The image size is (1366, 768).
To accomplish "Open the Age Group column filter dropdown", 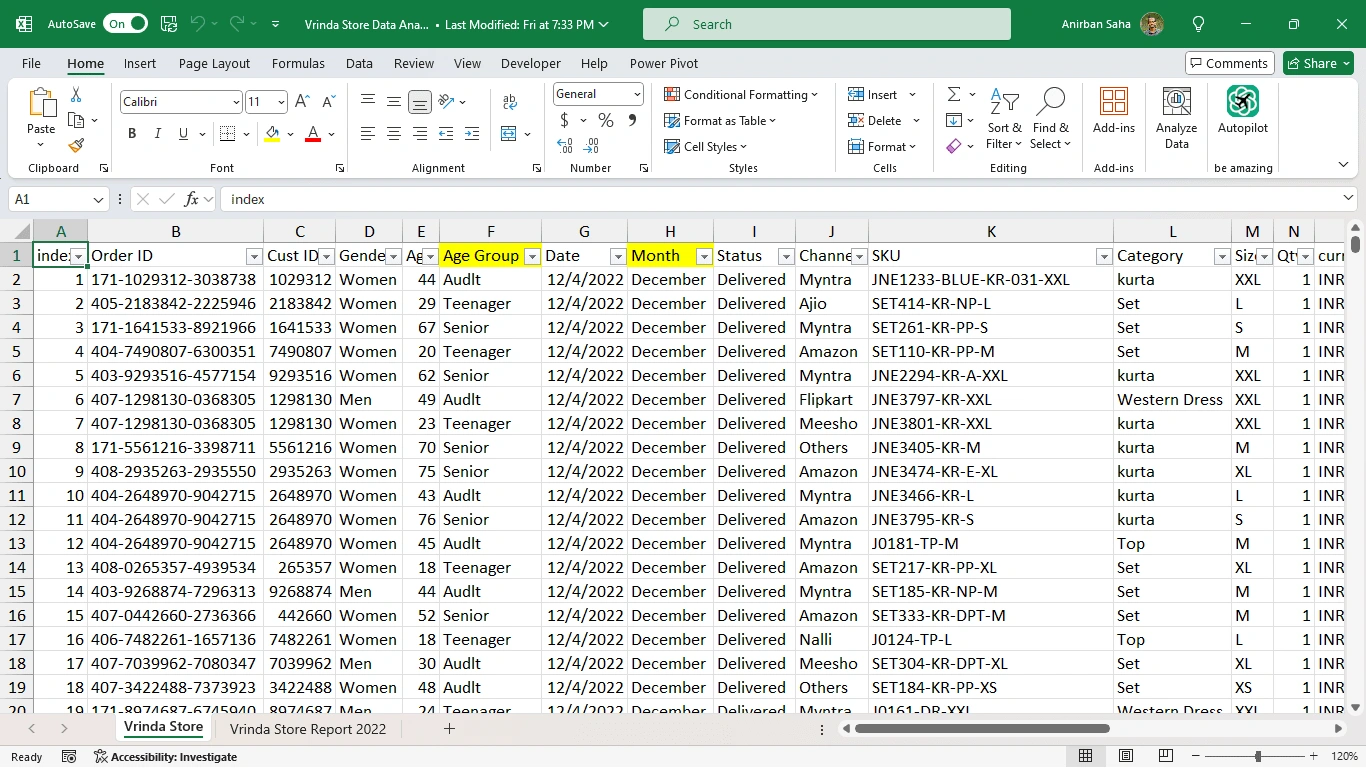I will point(532,257).
